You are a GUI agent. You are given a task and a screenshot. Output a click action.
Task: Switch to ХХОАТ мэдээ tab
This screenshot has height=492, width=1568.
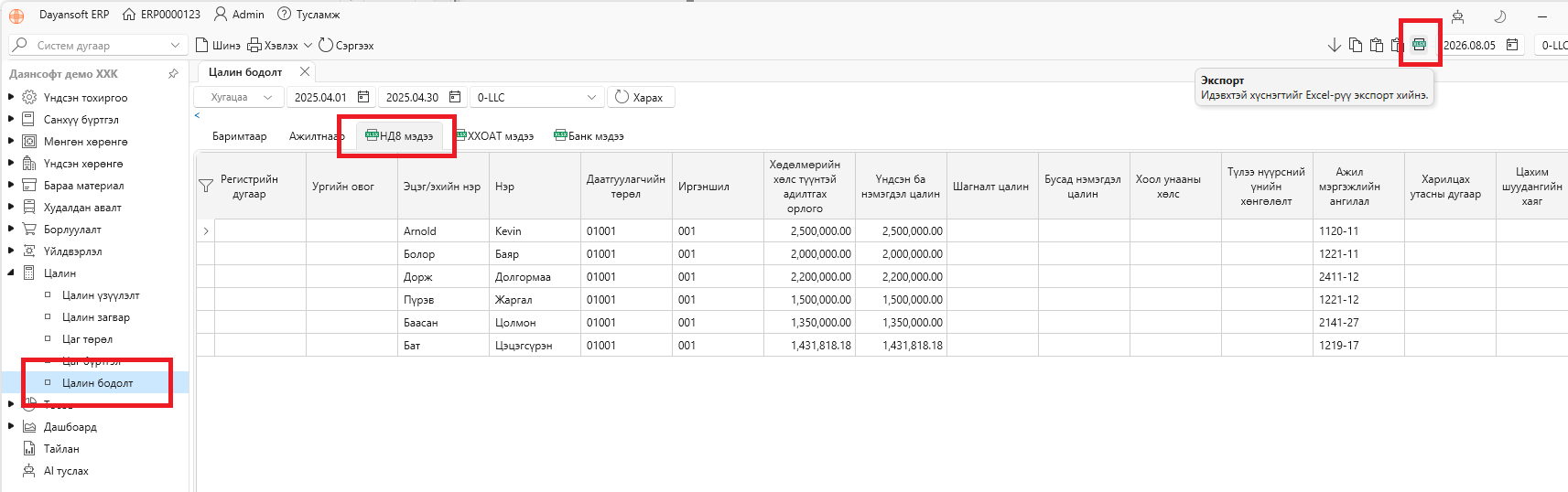(494, 136)
